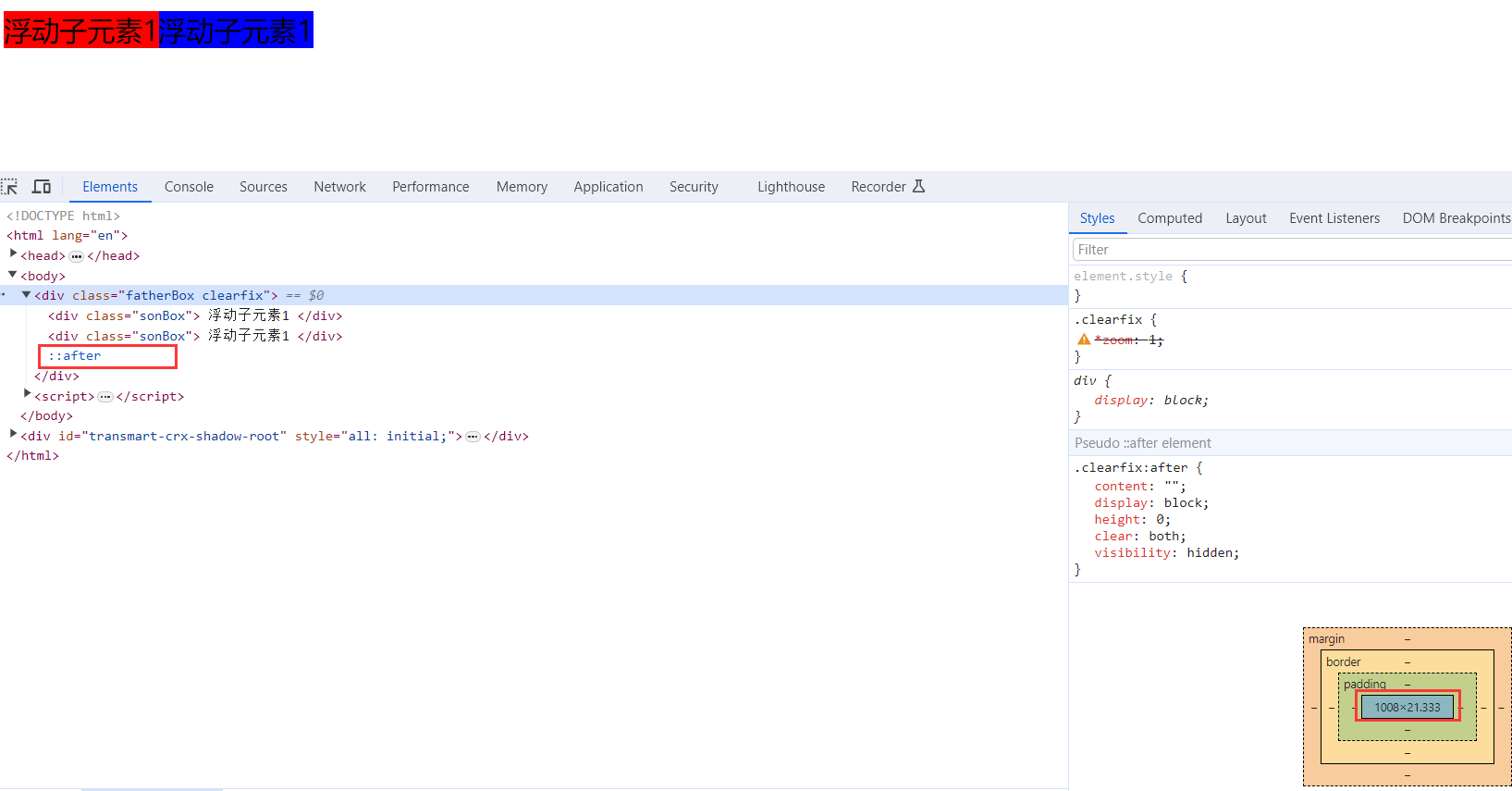Click the 1008×21.333 content box in box model
This screenshot has width=1512, height=791.
tap(1407, 708)
